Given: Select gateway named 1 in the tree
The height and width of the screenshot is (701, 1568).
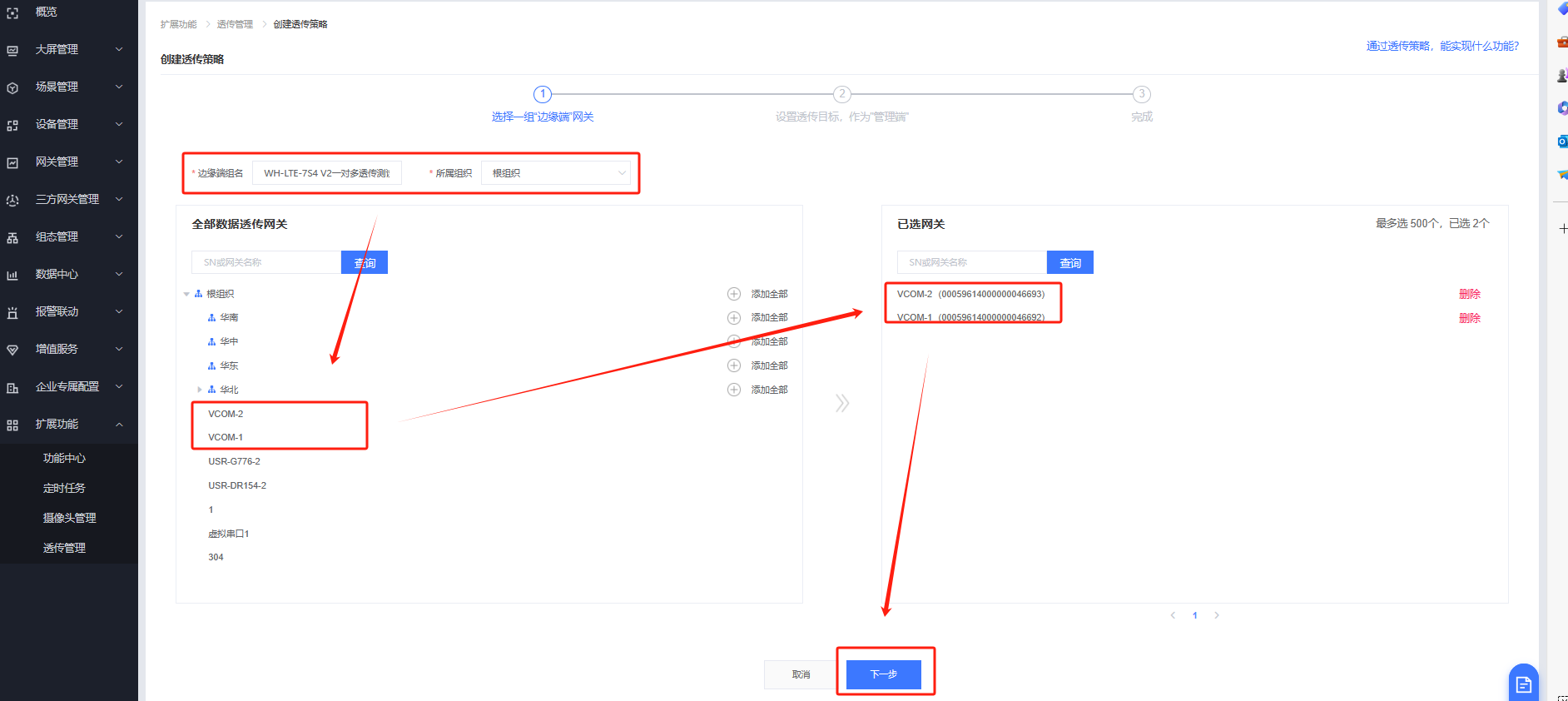Looking at the screenshot, I should 211,510.
